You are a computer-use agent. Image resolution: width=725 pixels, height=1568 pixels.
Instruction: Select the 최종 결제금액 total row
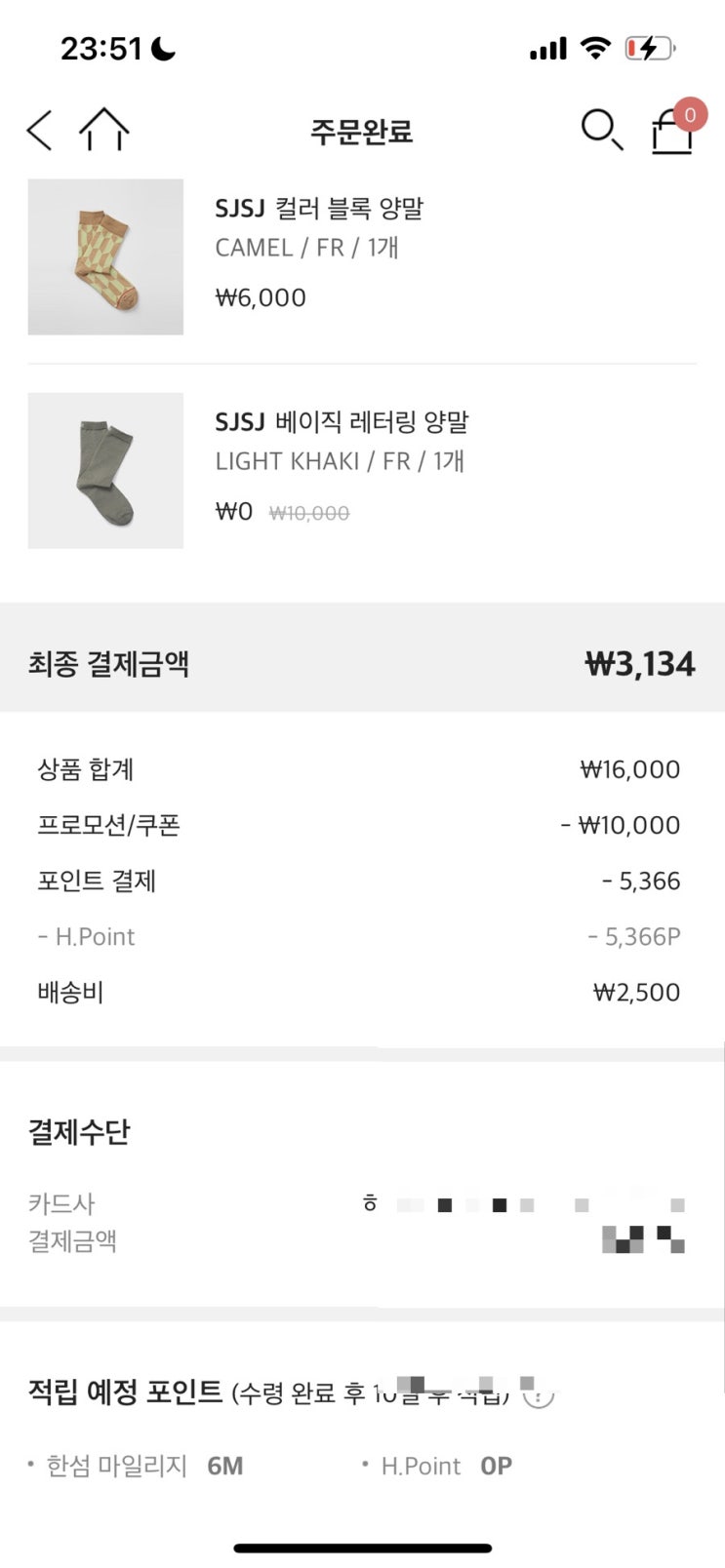tap(362, 664)
